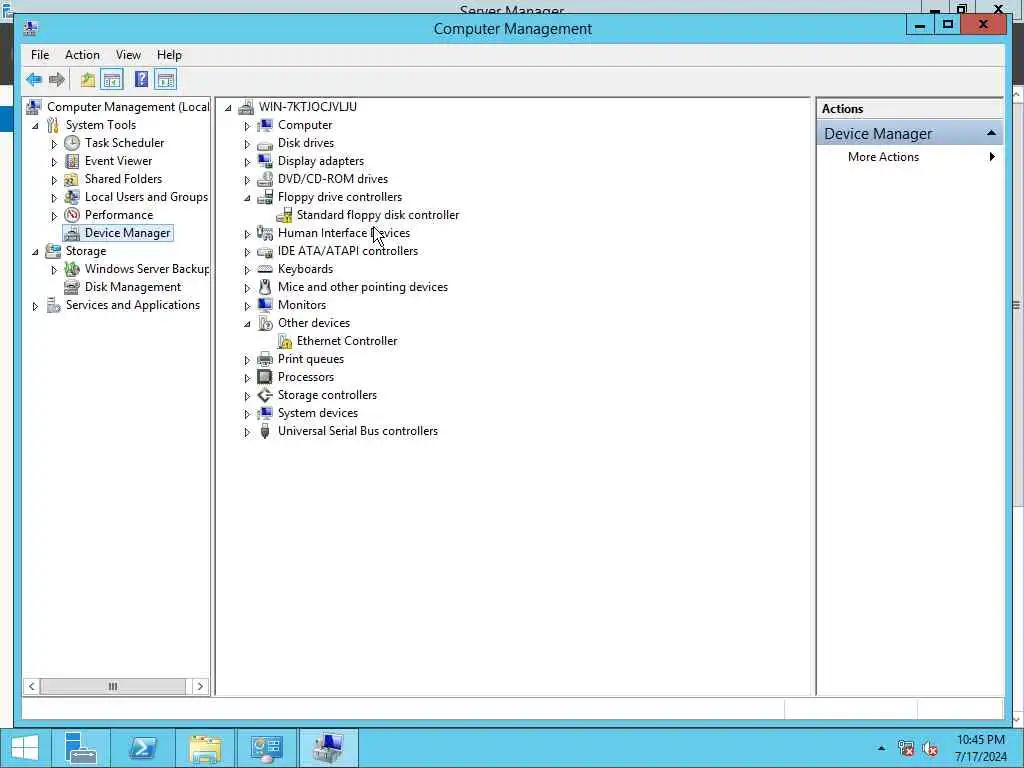The height and width of the screenshot is (768, 1024).
Task: Collapse the Floppy drive controllers category
Action: tap(247, 198)
